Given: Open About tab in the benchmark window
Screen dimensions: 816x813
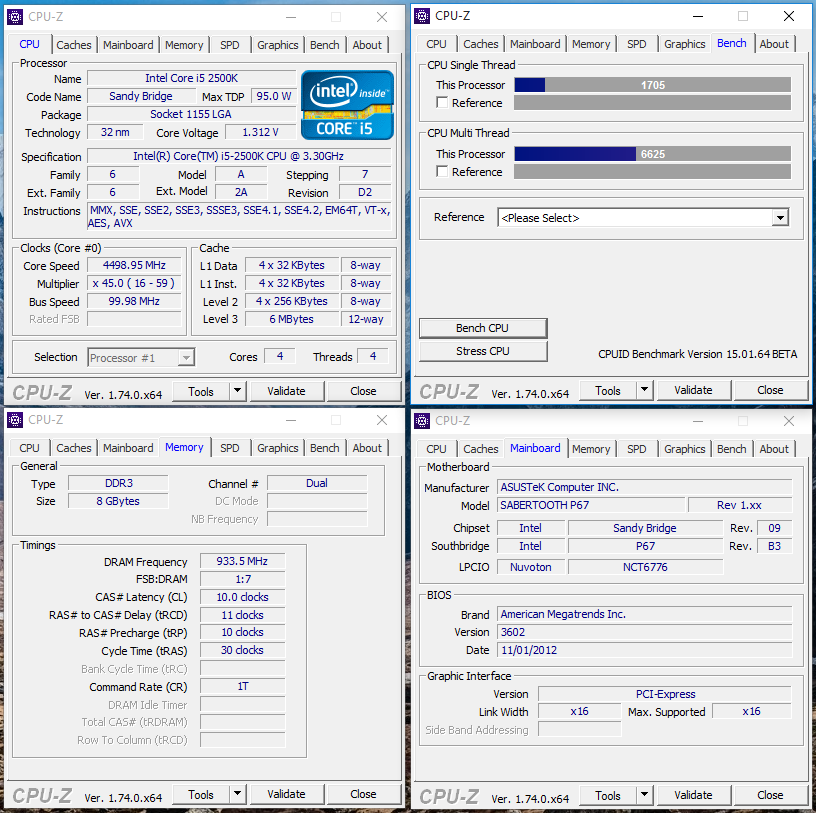Looking at the screenshot, I should click(774, 44).
